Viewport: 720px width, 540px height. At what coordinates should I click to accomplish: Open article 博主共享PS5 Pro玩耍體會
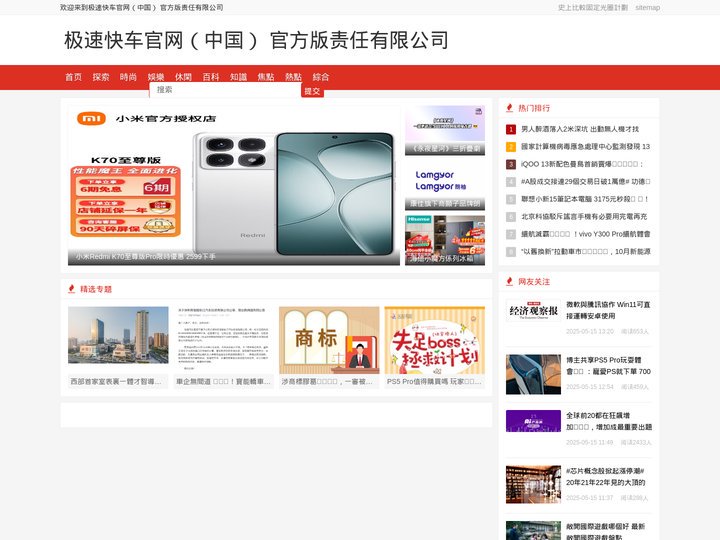(x=608, y=366)
